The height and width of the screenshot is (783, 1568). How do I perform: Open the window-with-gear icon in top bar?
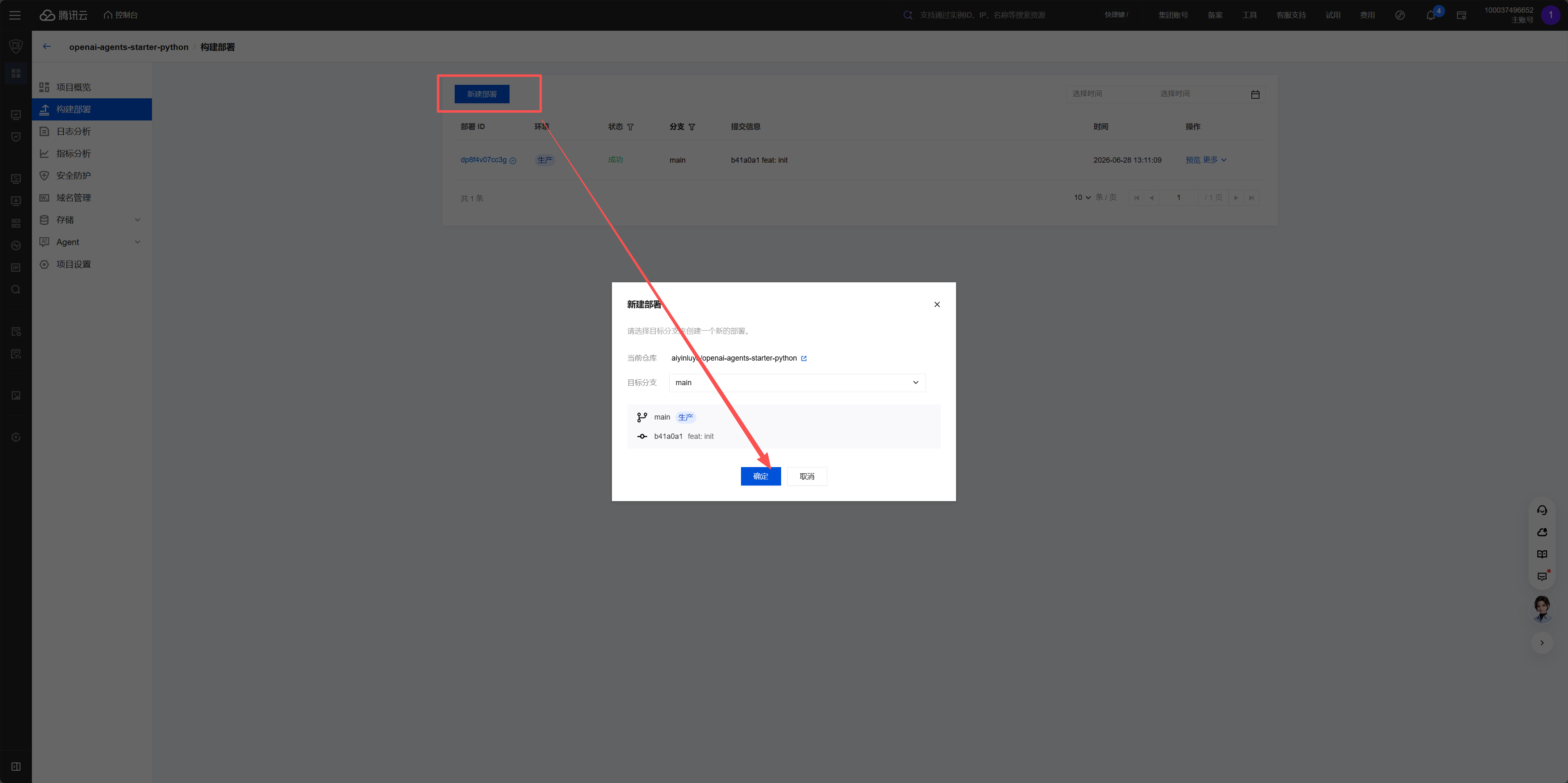tap(1462, 15)
